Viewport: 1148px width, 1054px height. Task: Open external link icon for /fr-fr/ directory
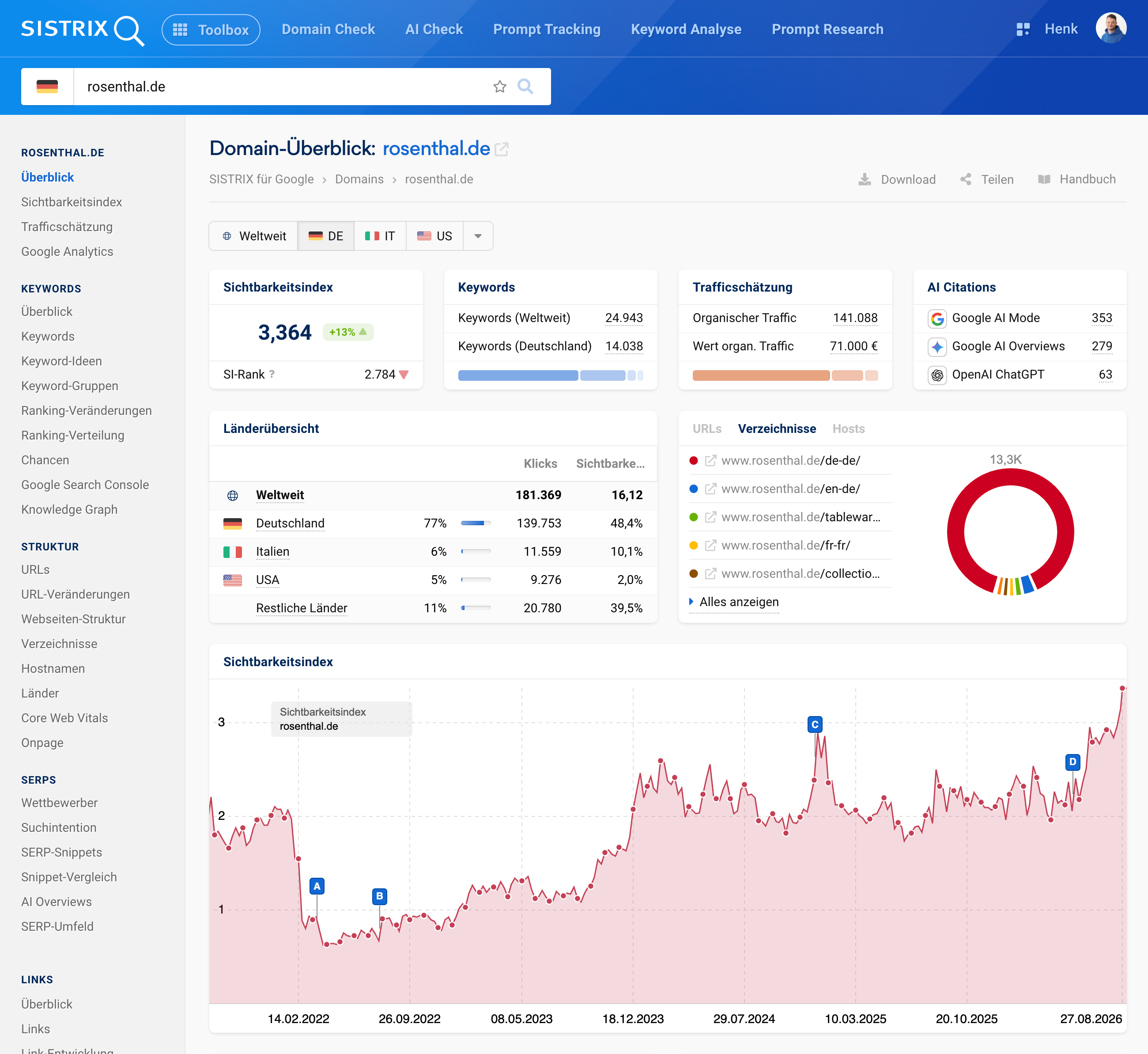710,546
